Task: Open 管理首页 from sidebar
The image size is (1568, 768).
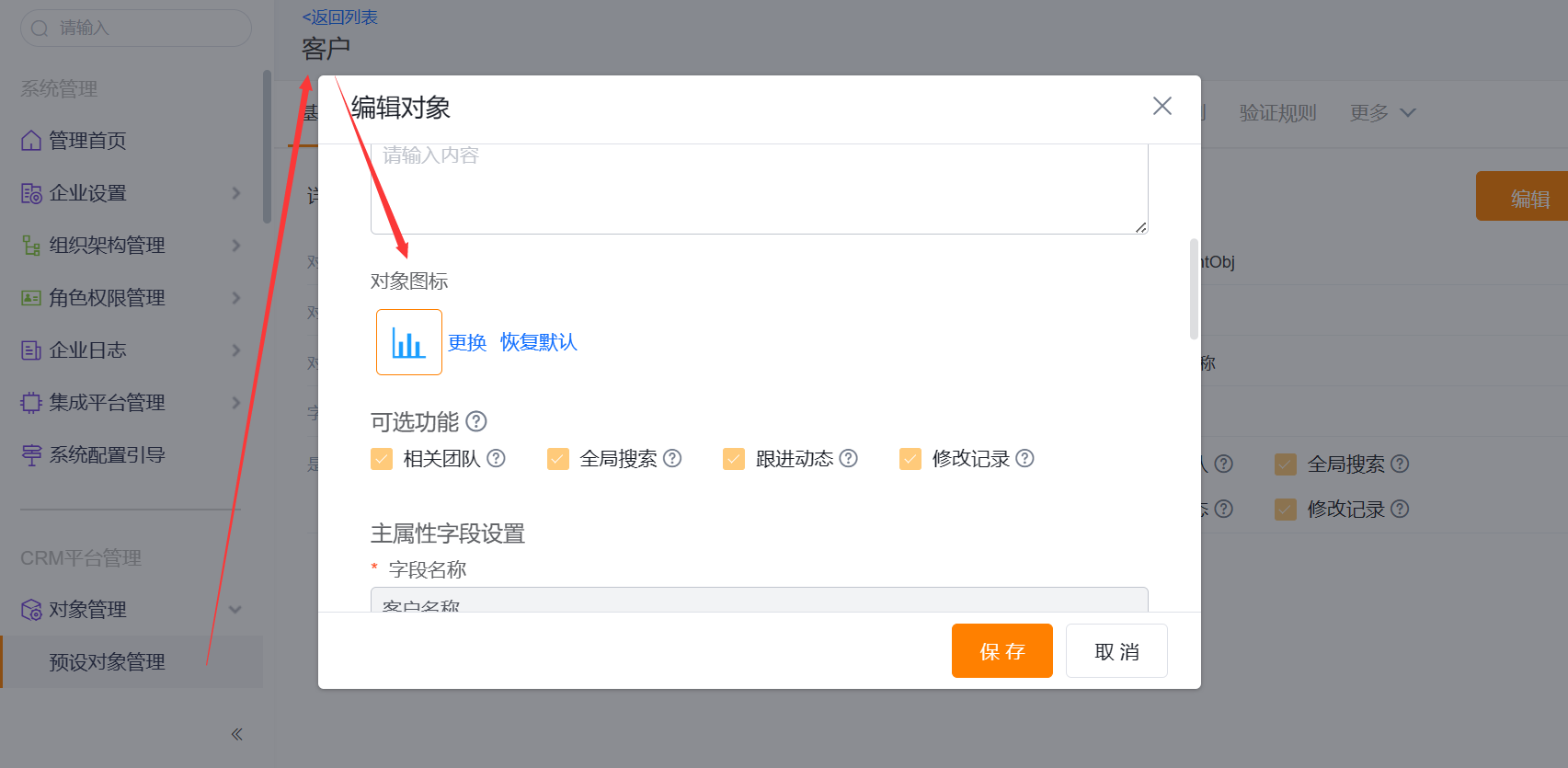Action: (x=87, y=141)
